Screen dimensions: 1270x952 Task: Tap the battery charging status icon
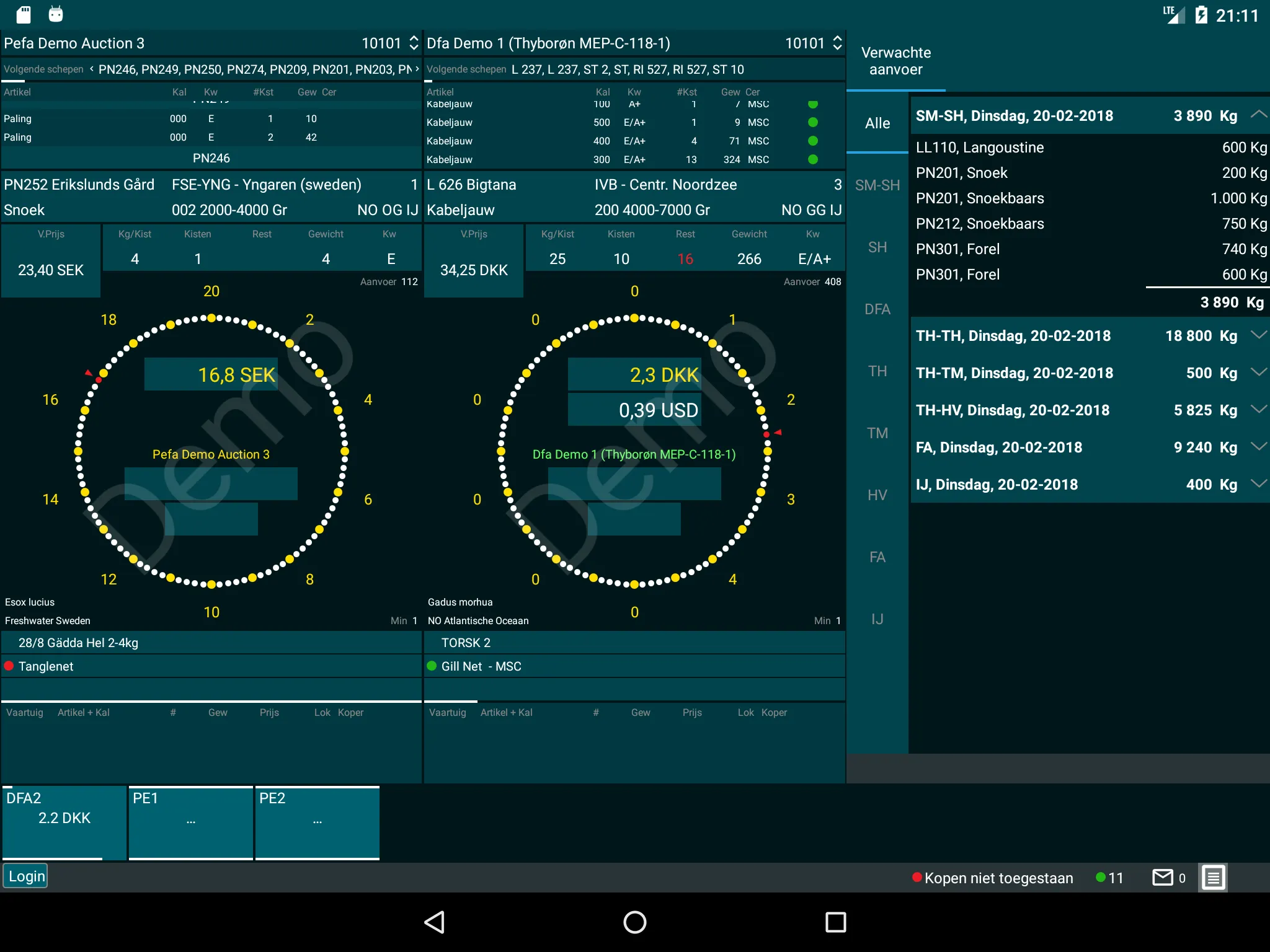click(x=1201, y=15)
